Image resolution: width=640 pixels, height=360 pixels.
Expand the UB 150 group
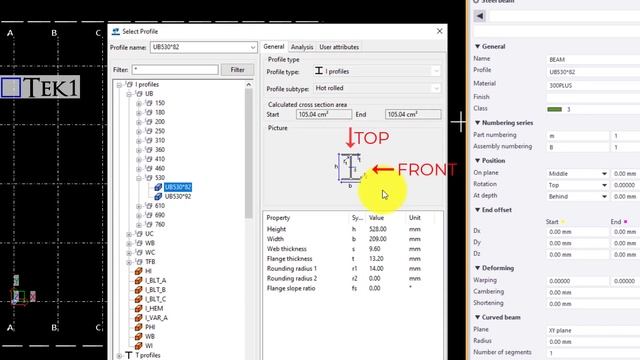(139, 103)
